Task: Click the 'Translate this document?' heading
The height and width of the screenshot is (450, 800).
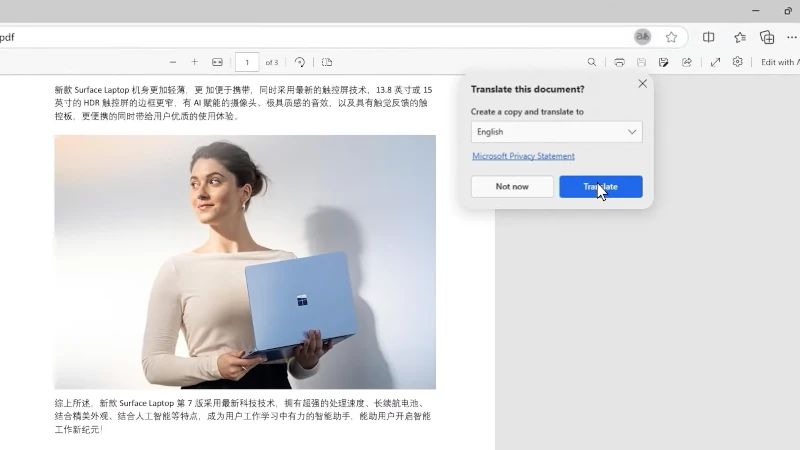Action: tap(528, 89)
